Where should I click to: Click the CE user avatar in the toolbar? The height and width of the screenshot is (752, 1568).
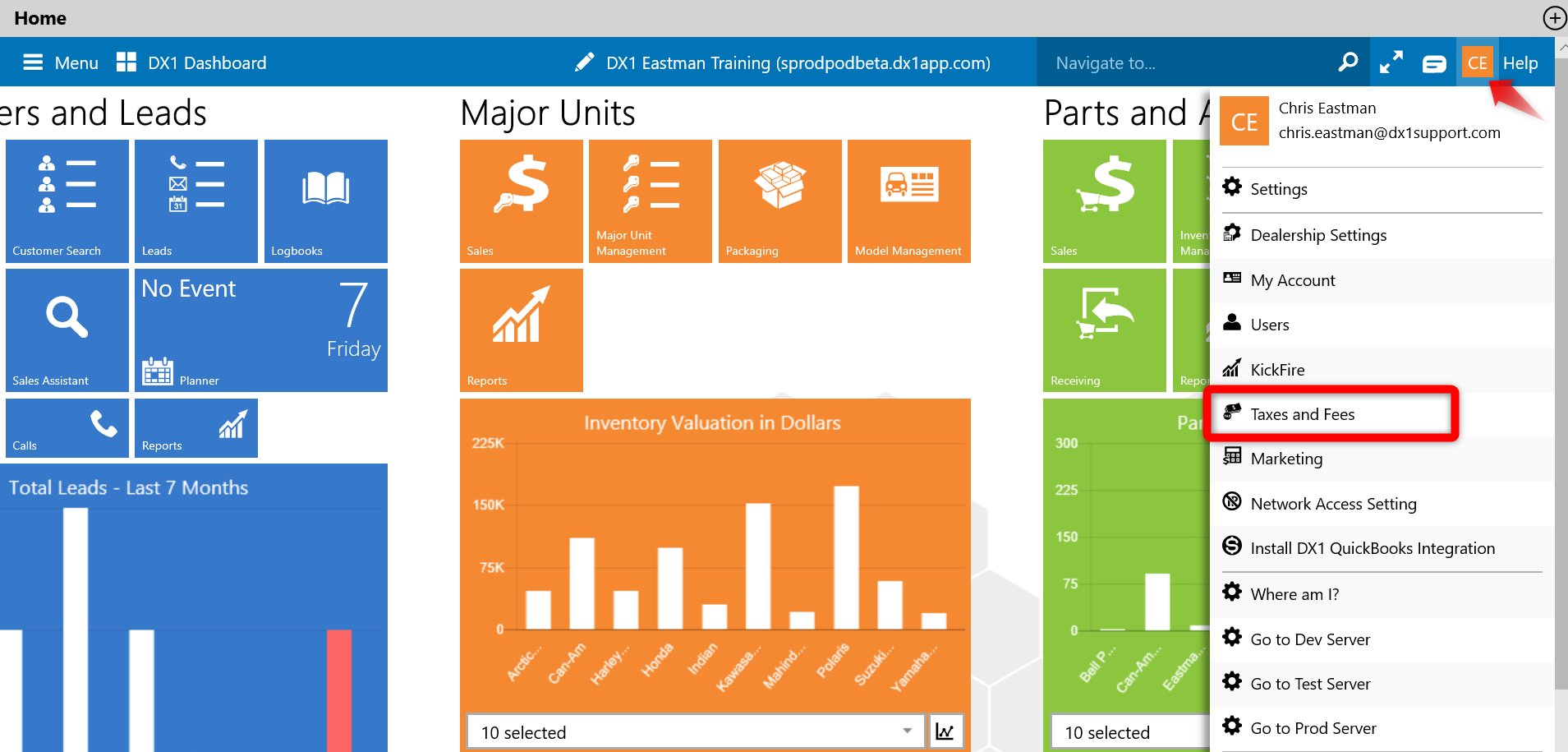click(x=1477, y=62)
